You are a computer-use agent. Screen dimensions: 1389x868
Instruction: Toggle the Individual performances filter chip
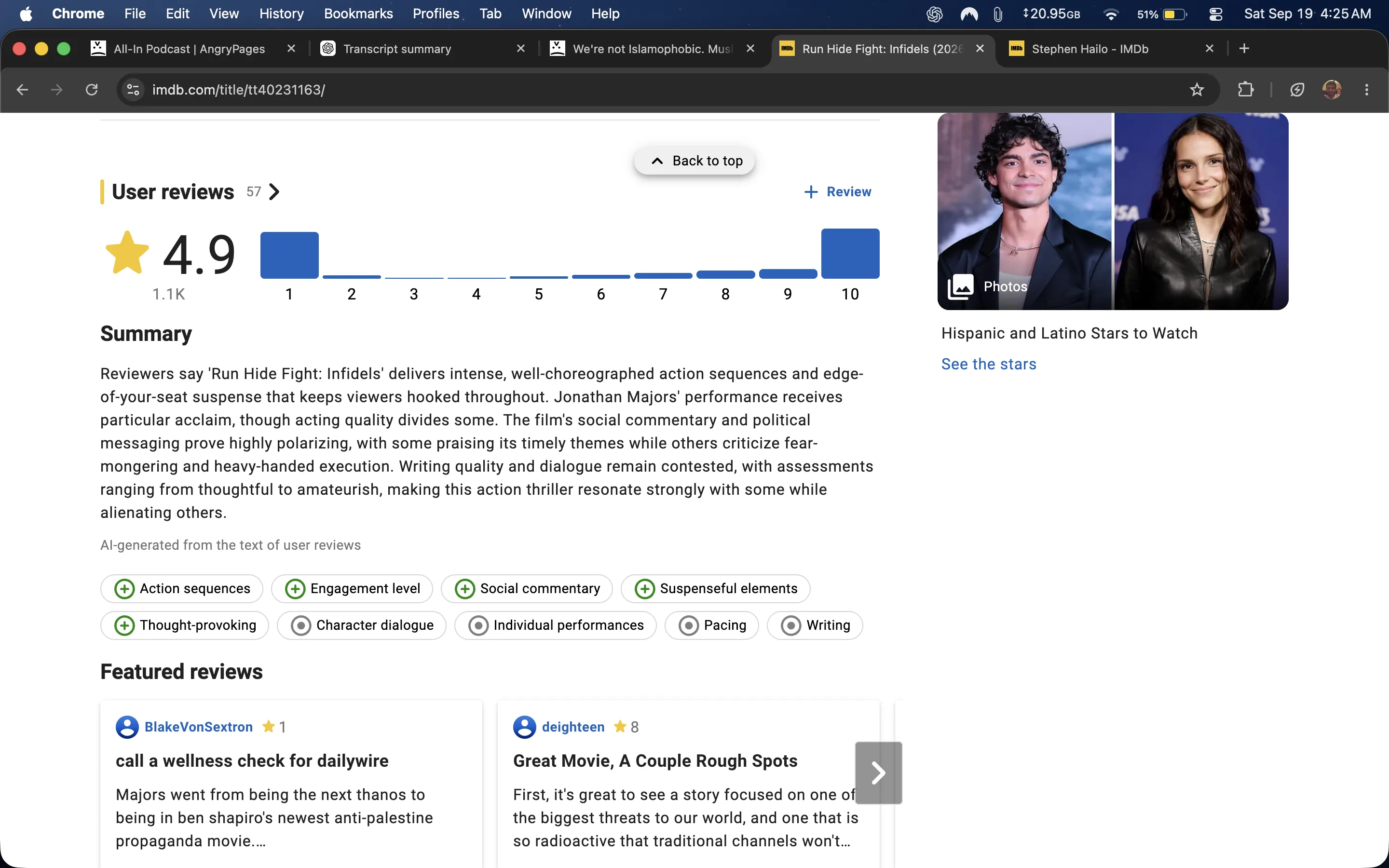click(556, 625)
